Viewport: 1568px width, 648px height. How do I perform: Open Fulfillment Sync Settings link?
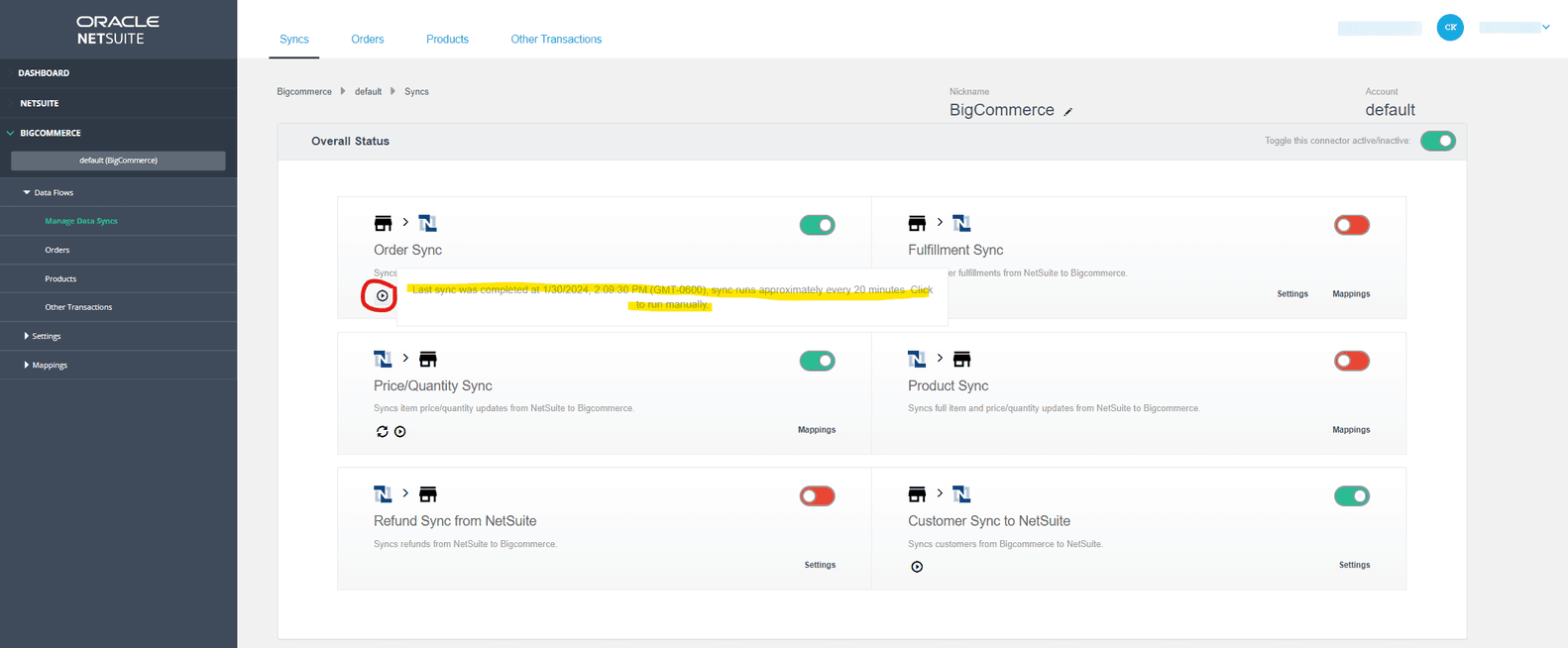(1292, 294)
